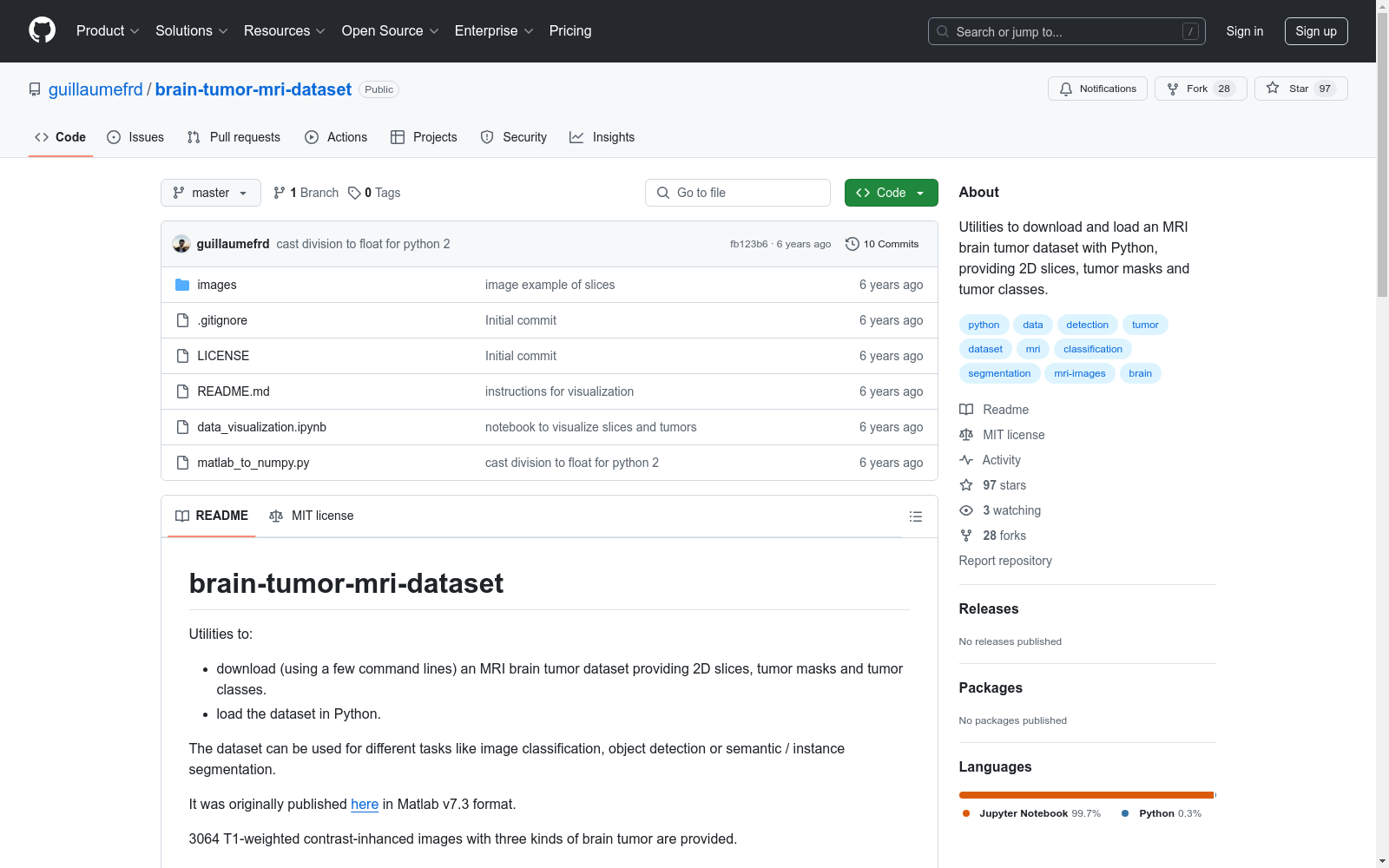Click the README.md file icon
The width and height of the screenshot is (1389, 868).
pos(182,391)
